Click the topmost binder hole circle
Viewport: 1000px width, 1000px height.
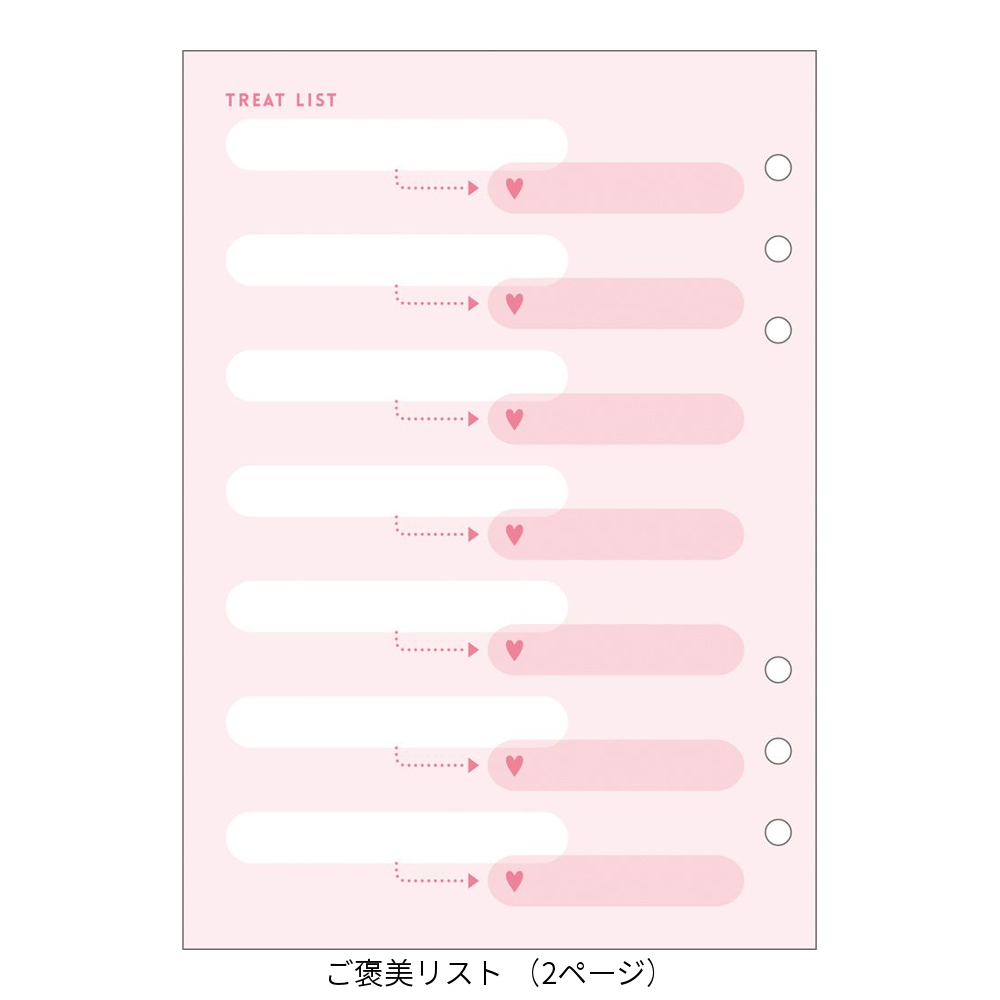778,168
